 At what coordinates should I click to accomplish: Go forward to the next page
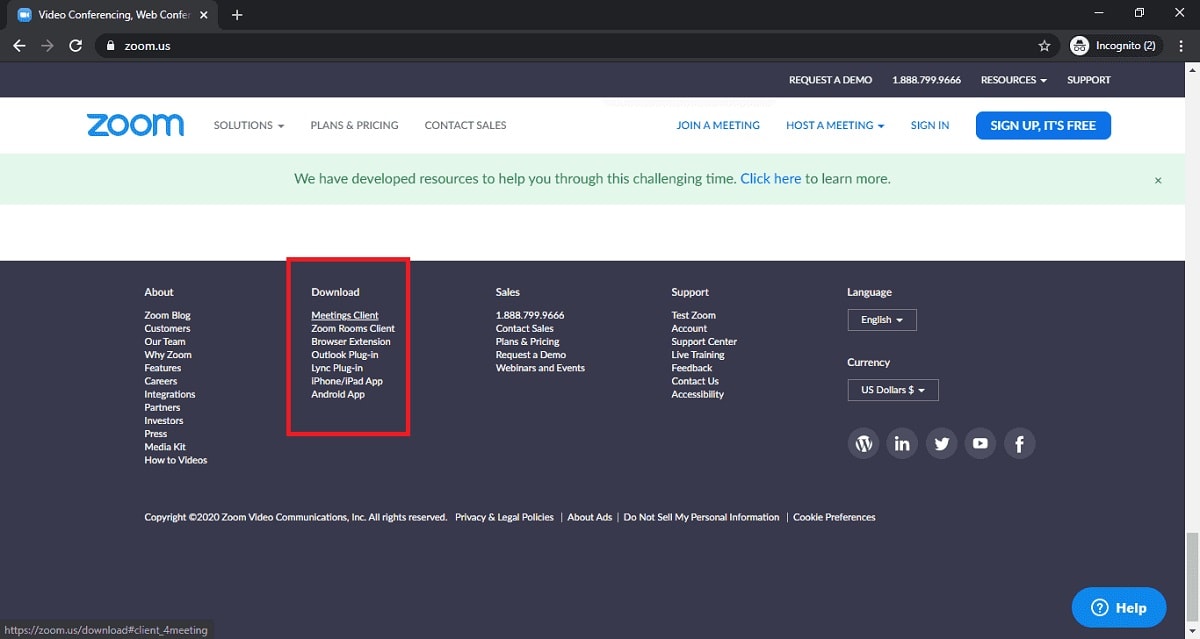[x=47, y=46]
